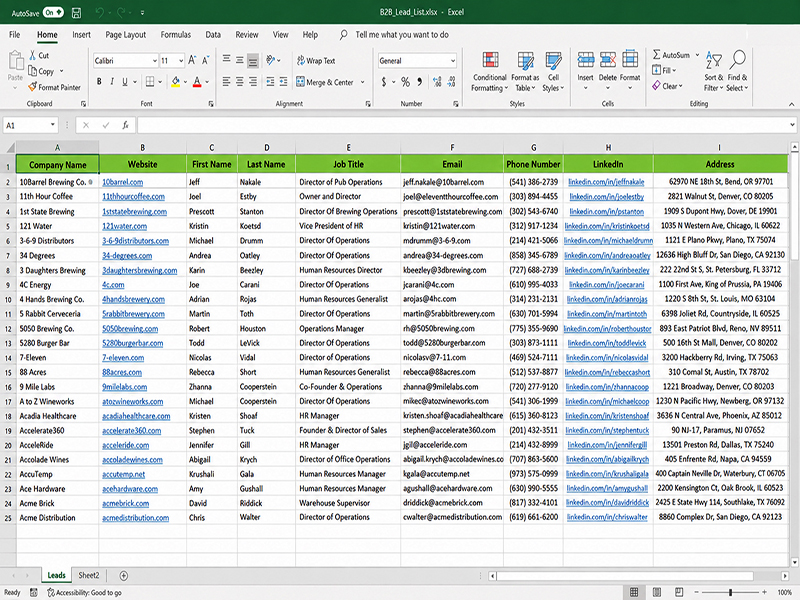Select column E header
800x600 pixels.
[x=348, y=147]
